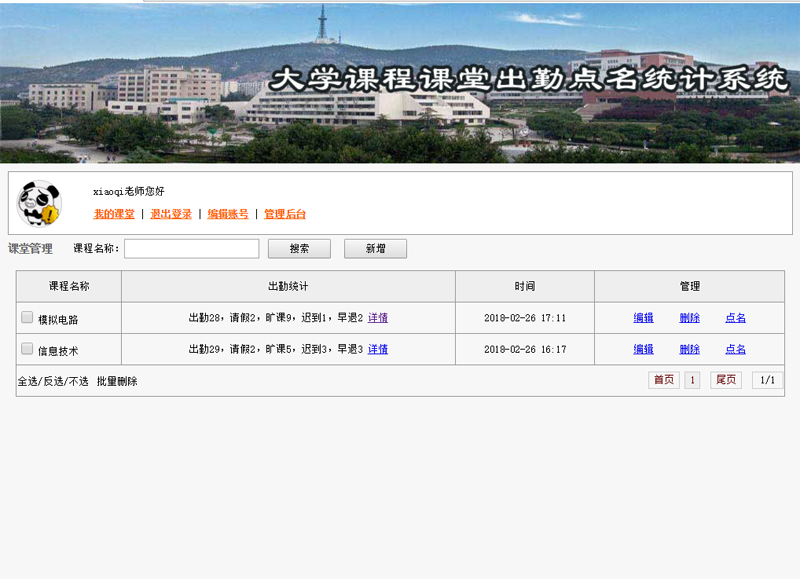Tick the checkbox for 模拟电路
Screen dimensions: 800x579
[x=27, y=317]
